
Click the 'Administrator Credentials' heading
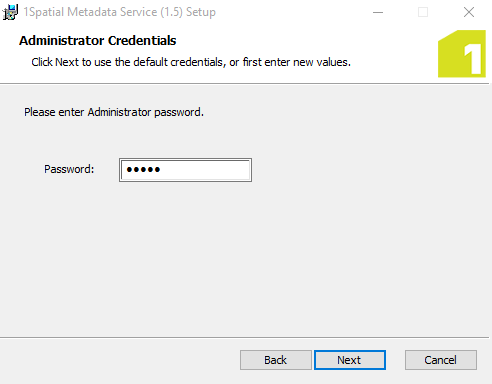[x=97, y=41]
